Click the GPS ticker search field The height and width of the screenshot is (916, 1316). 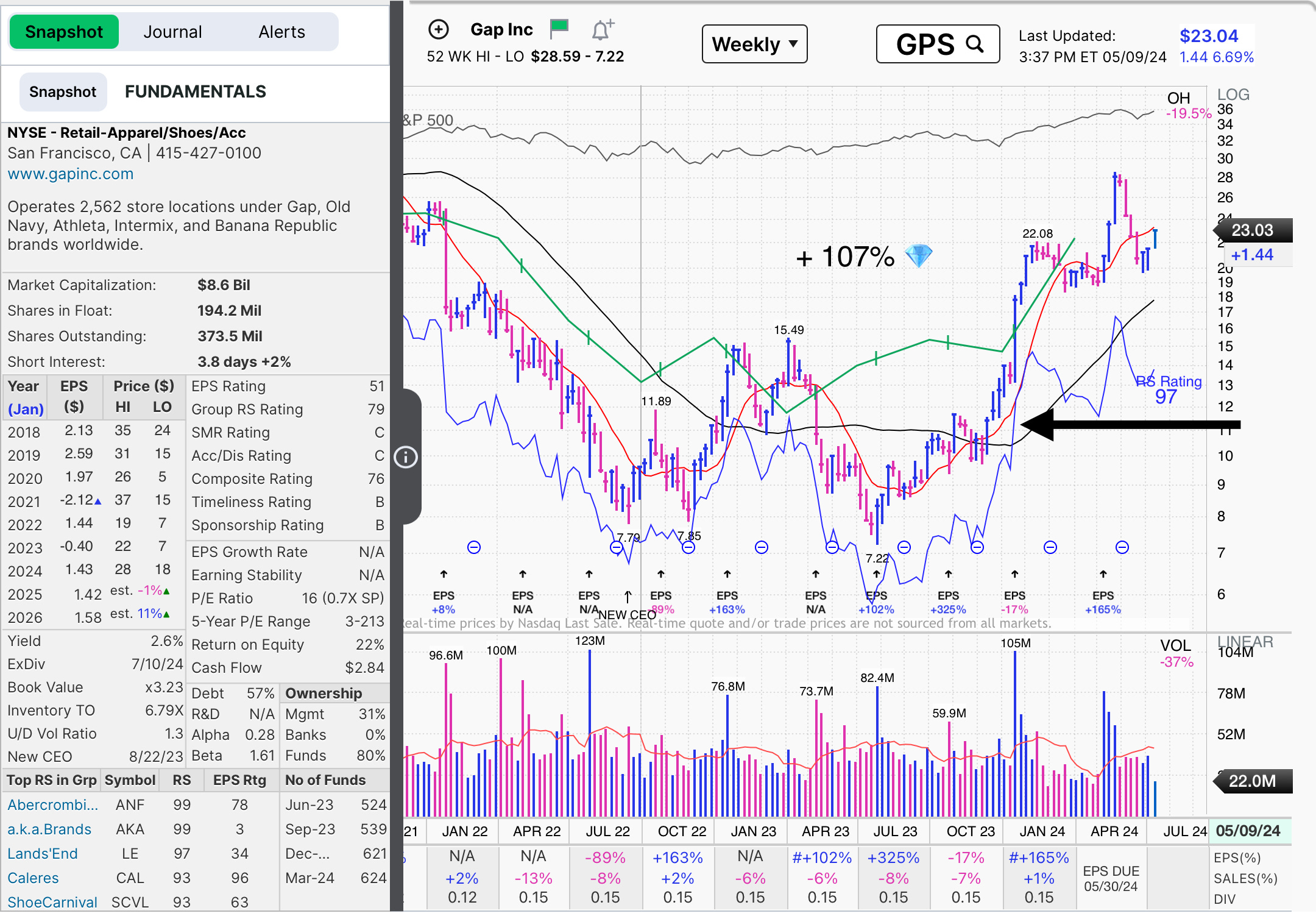[x=938, y=44]
